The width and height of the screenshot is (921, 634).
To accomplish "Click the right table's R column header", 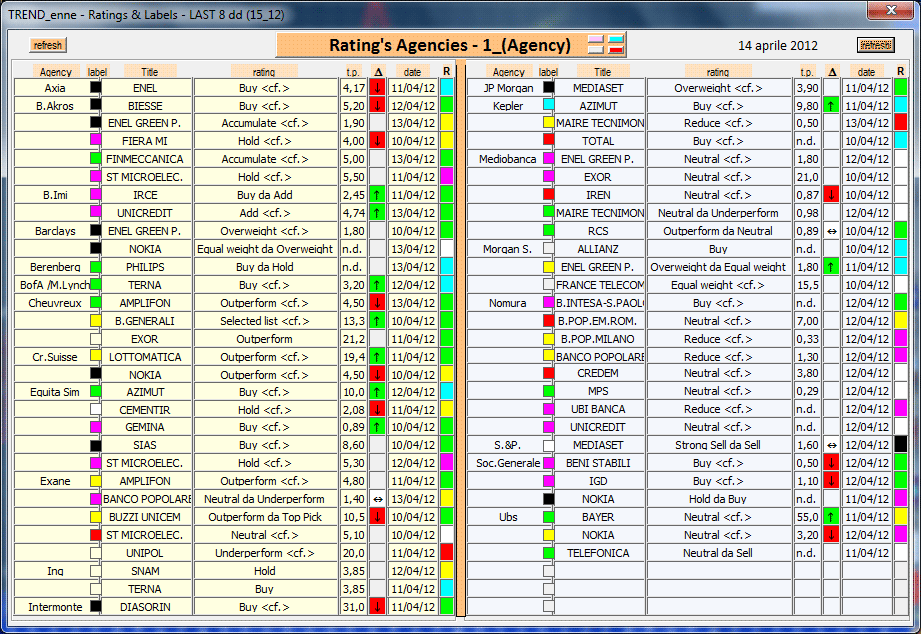I will click(x=900, y=71).
